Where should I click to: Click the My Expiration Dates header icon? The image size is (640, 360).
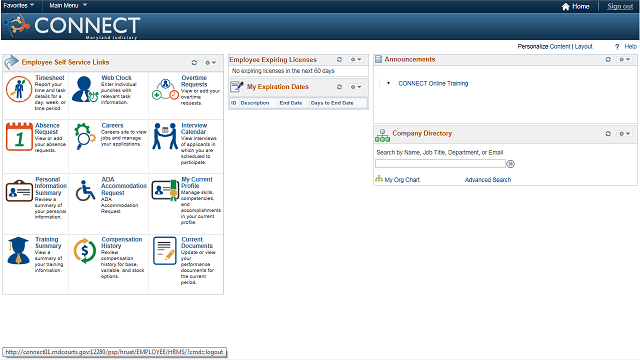click(x=237, y=87)
